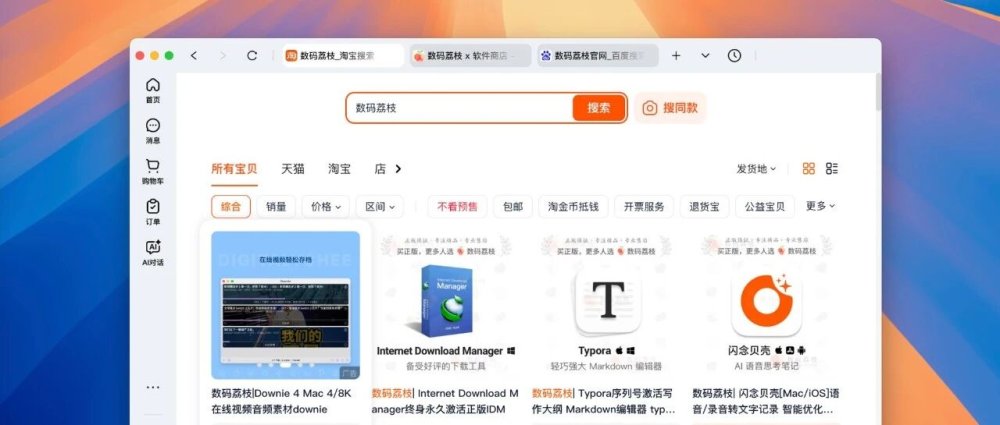This screenshot has height=425, width=1000.
Task: Toggle the 开票服务 filter
Action: (643, 207)
